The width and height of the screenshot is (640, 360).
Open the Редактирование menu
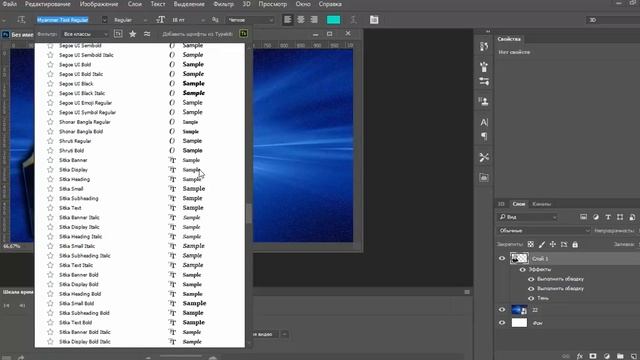(x=47, y=4)
